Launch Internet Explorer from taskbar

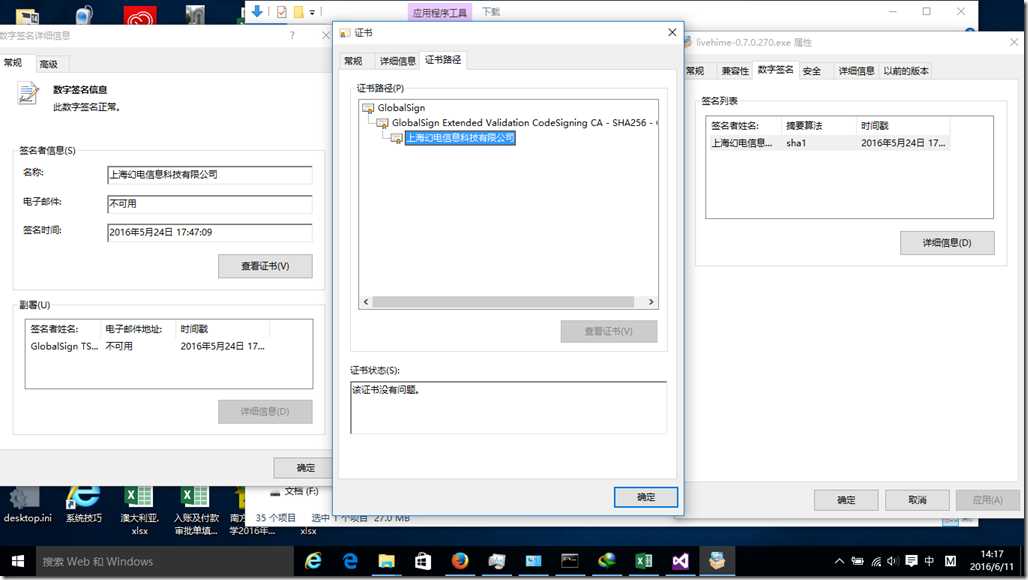313,561
